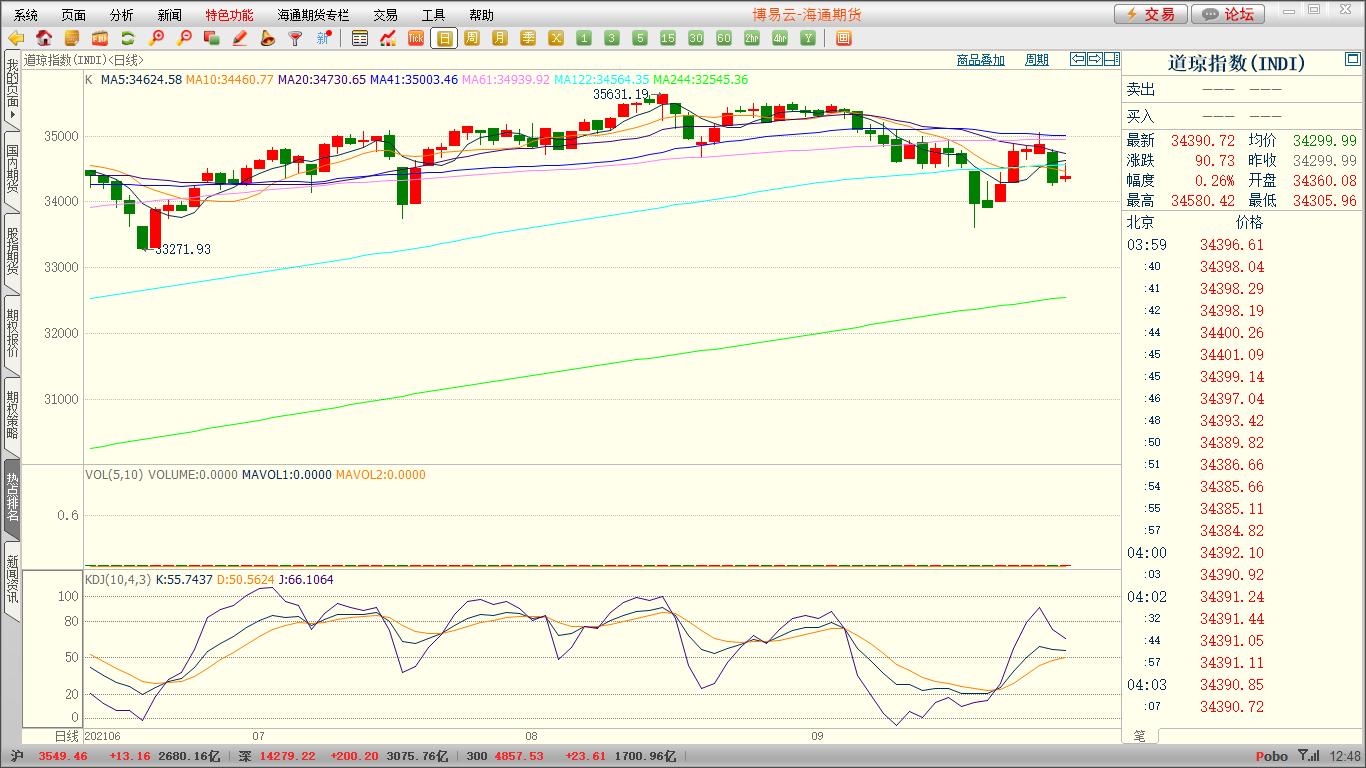This screenshot has height=768, width=1366.
Task: Open the 特色功能 menu
Action: pos(230,15)
